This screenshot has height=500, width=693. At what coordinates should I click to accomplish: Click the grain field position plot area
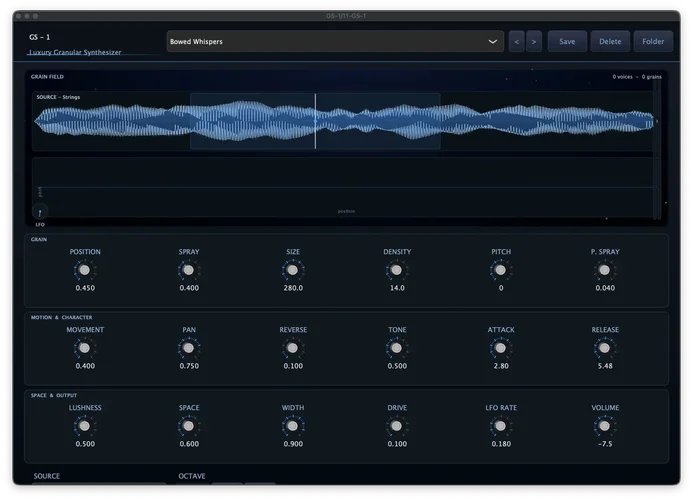click(x=343, y=187)
